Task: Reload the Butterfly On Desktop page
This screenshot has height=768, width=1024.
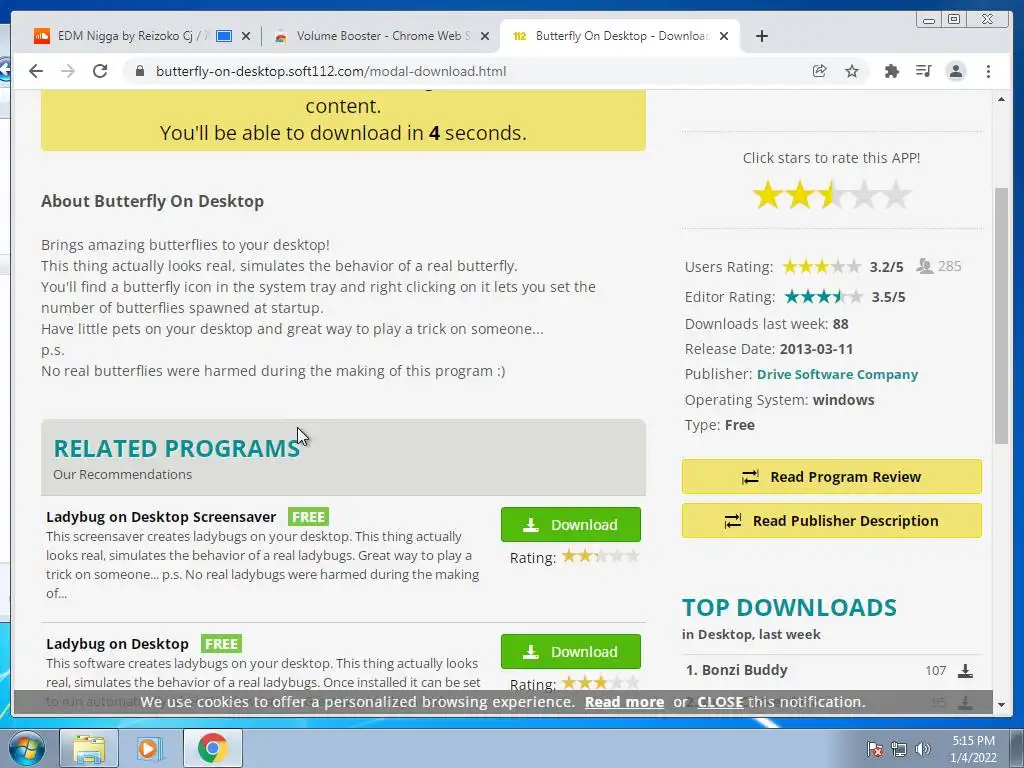Action: point(100,71)
